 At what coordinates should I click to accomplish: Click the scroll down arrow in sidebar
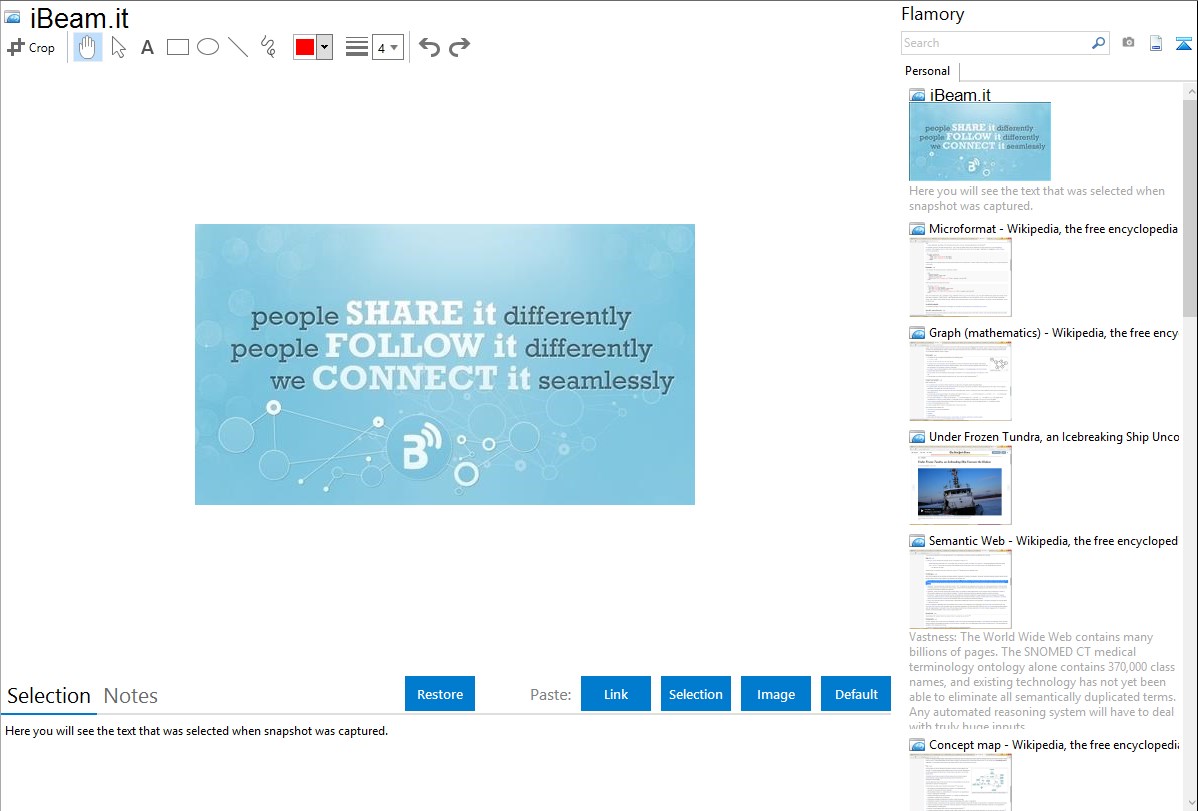[x=1190, y=803]
